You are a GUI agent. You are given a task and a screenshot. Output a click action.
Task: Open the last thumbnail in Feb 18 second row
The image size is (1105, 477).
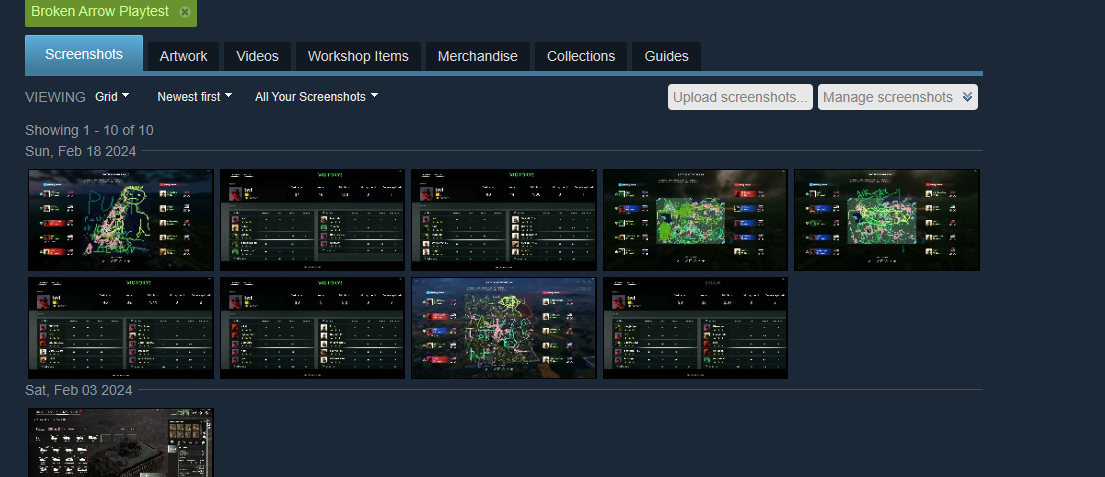696,328
